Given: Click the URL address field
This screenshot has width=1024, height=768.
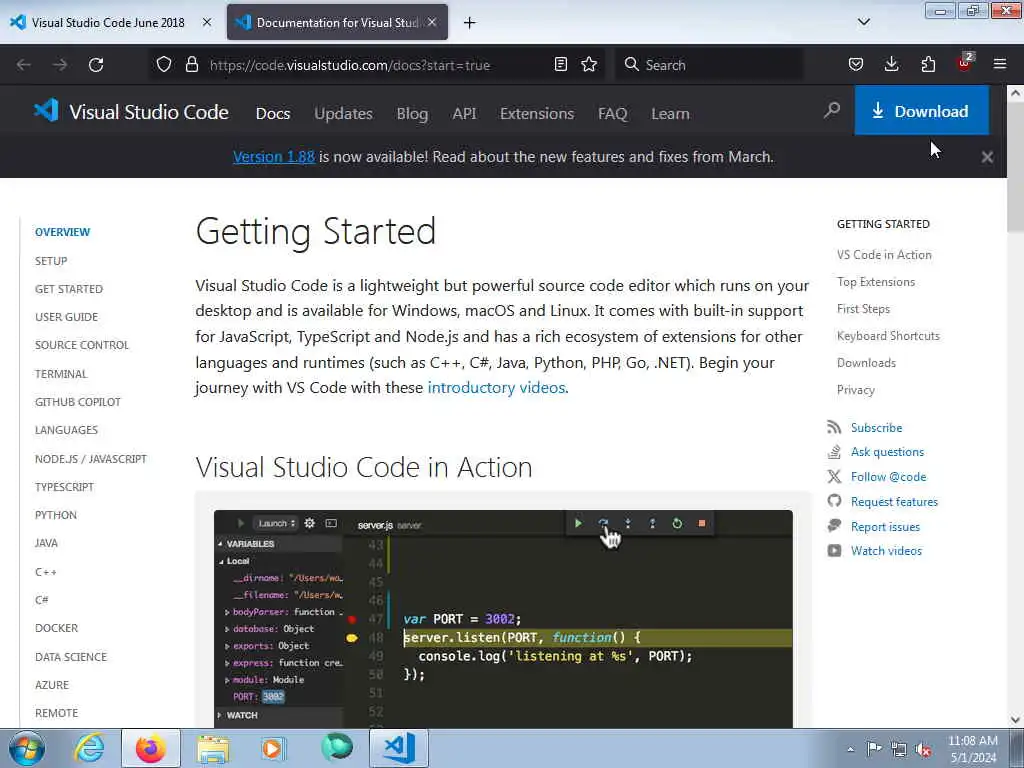Looking at the screenshot, I should coord(376,65).
